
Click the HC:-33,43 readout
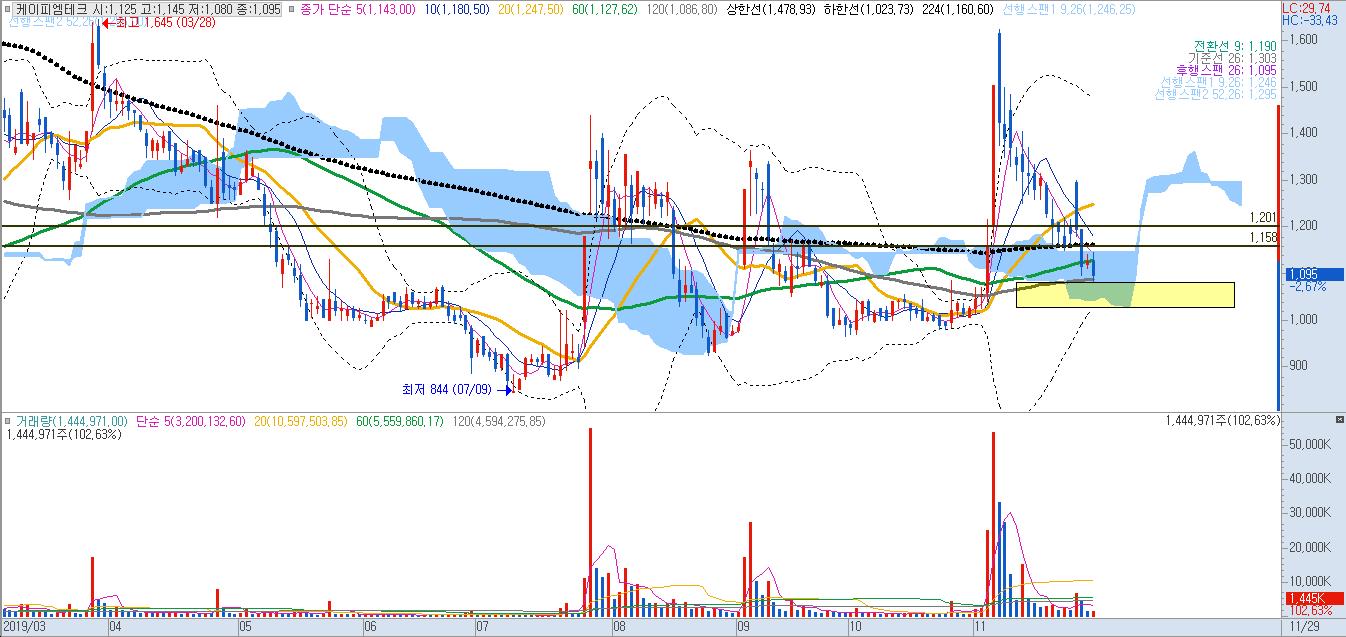1311,19
